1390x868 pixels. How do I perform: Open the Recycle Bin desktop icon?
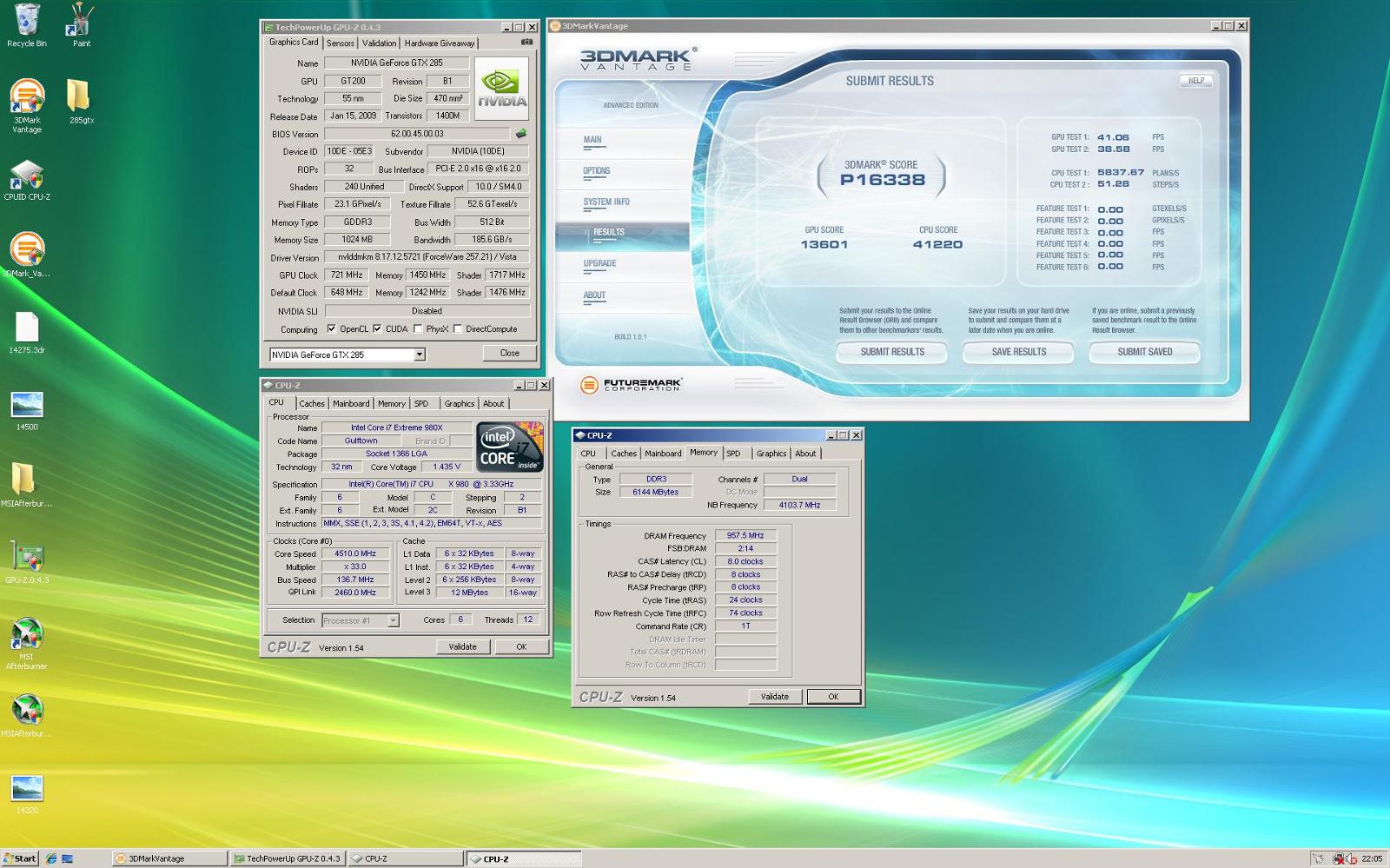(x=27, y=24)
